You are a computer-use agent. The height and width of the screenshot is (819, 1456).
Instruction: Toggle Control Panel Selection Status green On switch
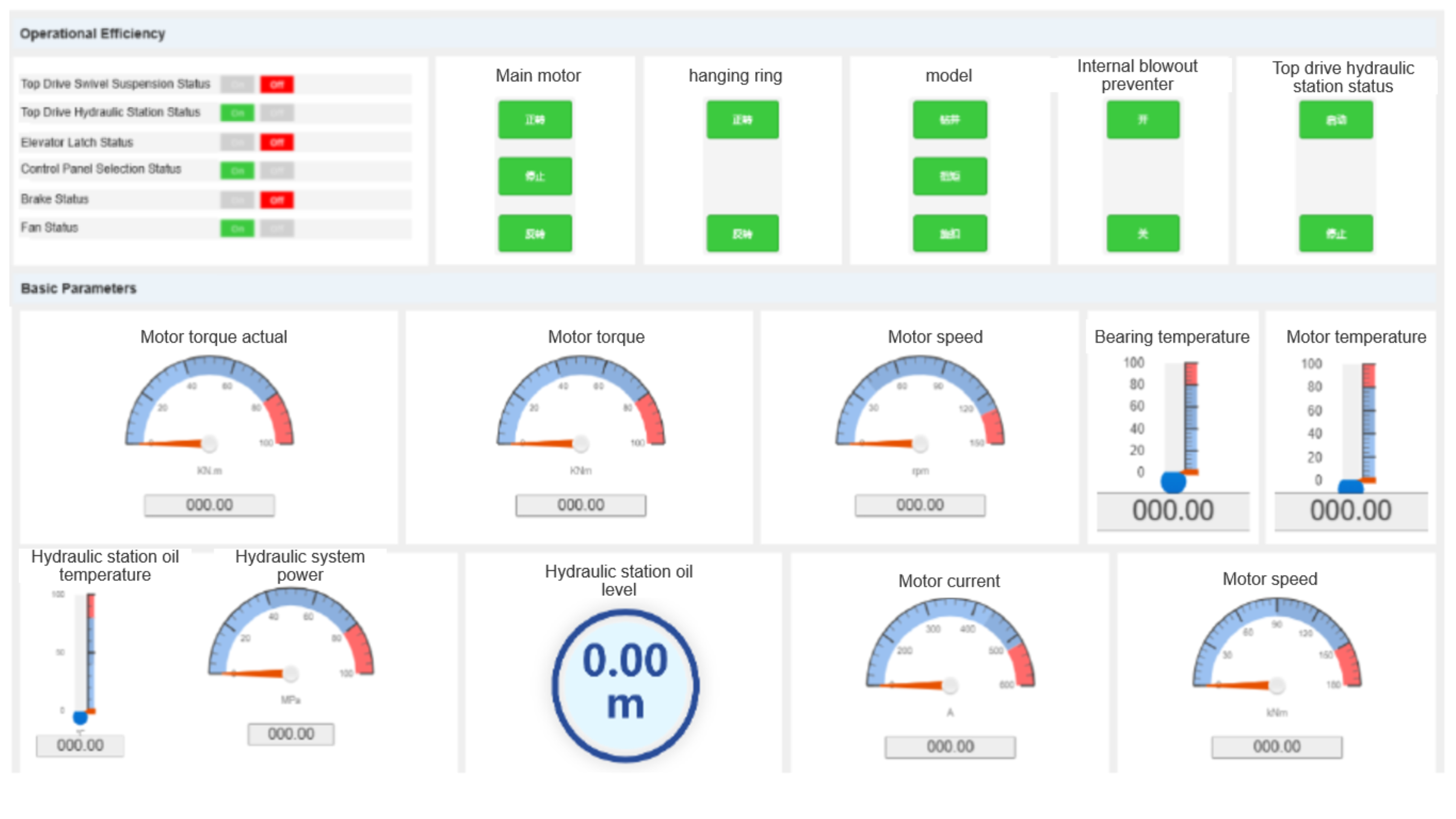237,170
